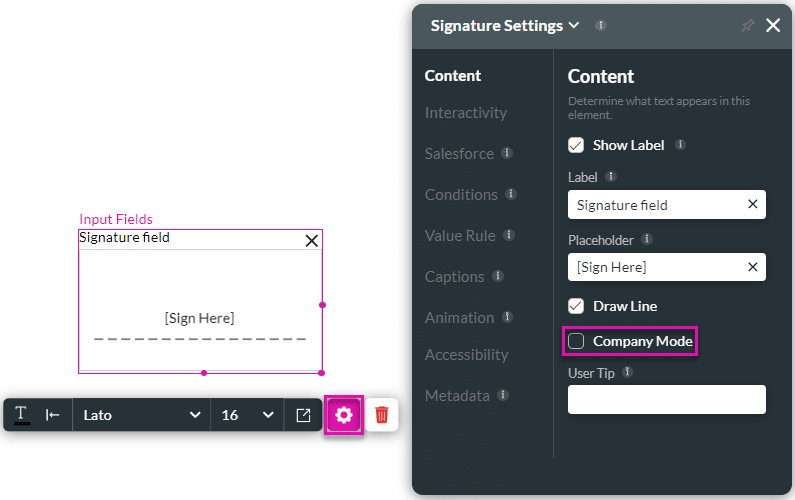Uncheck the Show Label checkbox
Viewport: 795px width, 500px height.
pyautogui.click(x=576, y=145)
